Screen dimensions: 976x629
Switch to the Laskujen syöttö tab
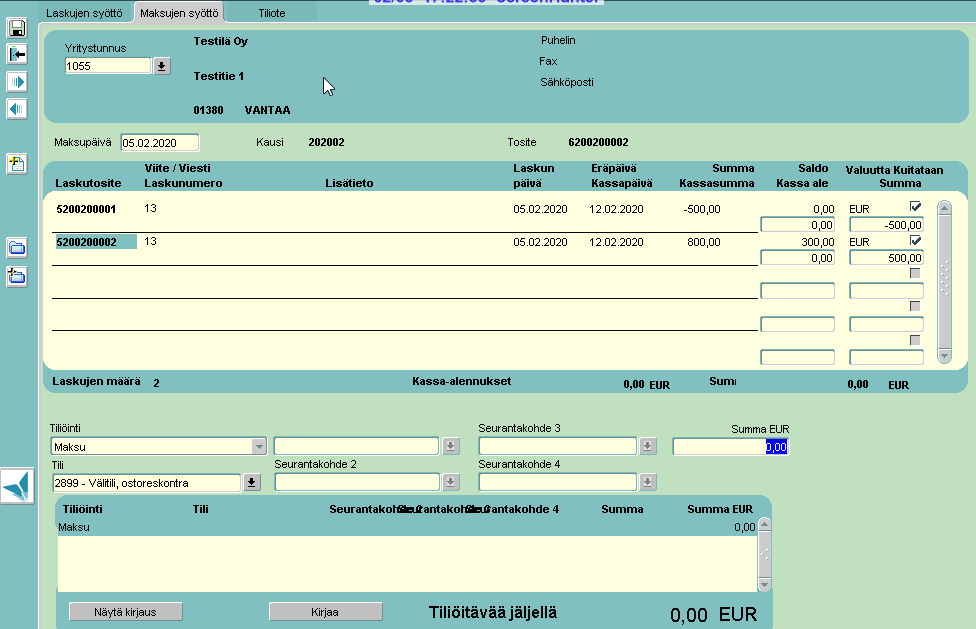click(85, 12)
